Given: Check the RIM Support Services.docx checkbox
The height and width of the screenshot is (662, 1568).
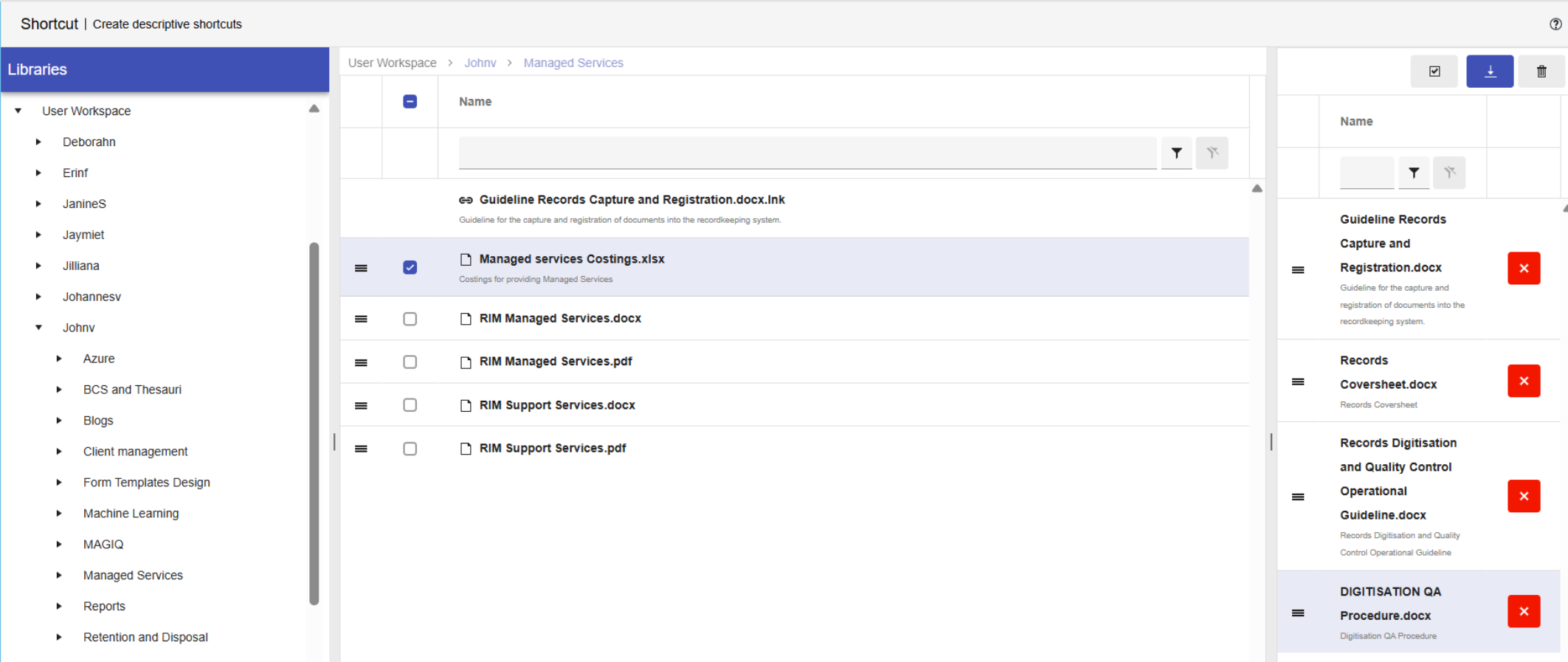Looking at the screenshot, I should (x=410, y=405).
